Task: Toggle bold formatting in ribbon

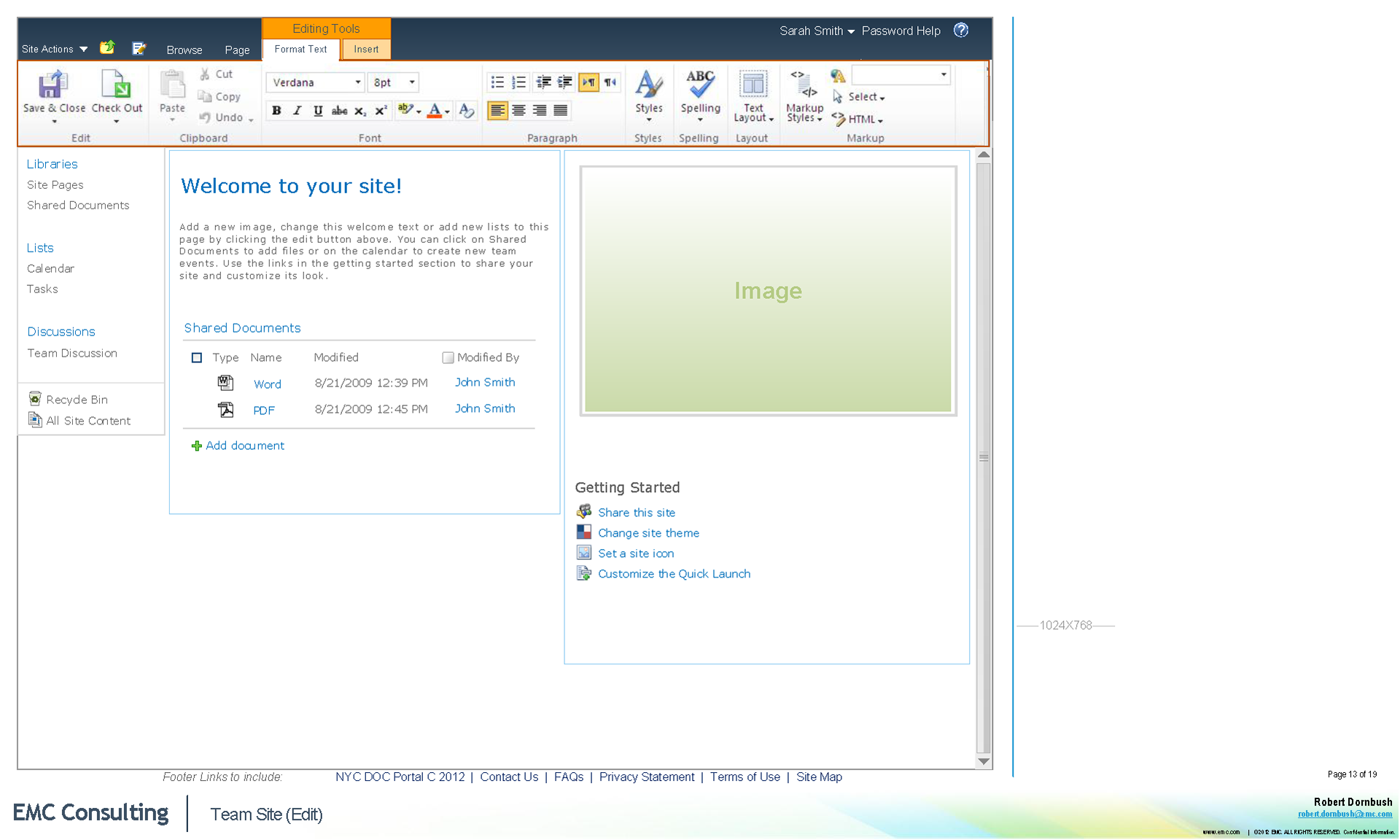Action: 276,111
